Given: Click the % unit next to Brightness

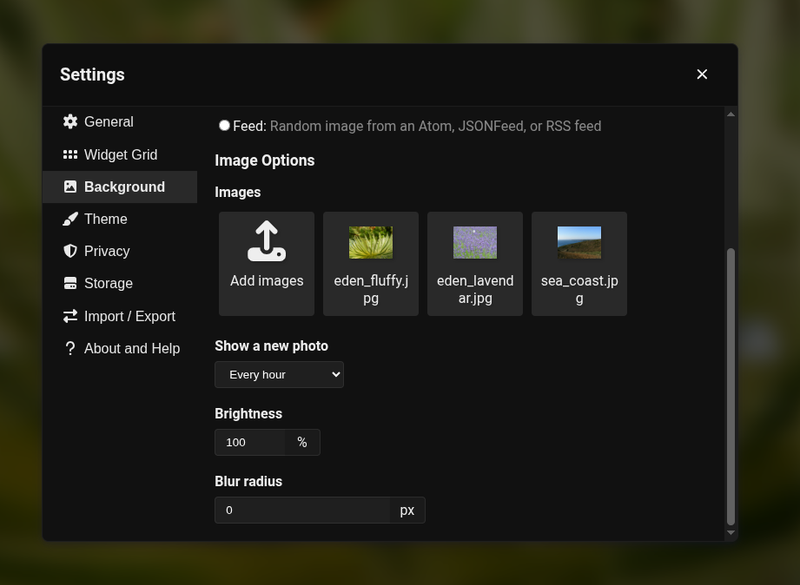Looking at the screenshot, I should tap(302, 442).
